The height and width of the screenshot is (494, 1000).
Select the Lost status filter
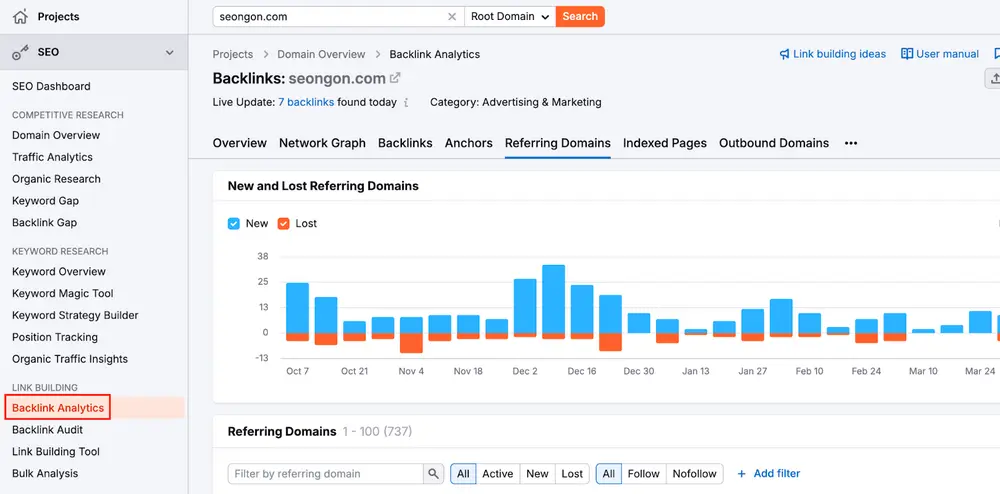pyautogui.click(x=572, y=474)
